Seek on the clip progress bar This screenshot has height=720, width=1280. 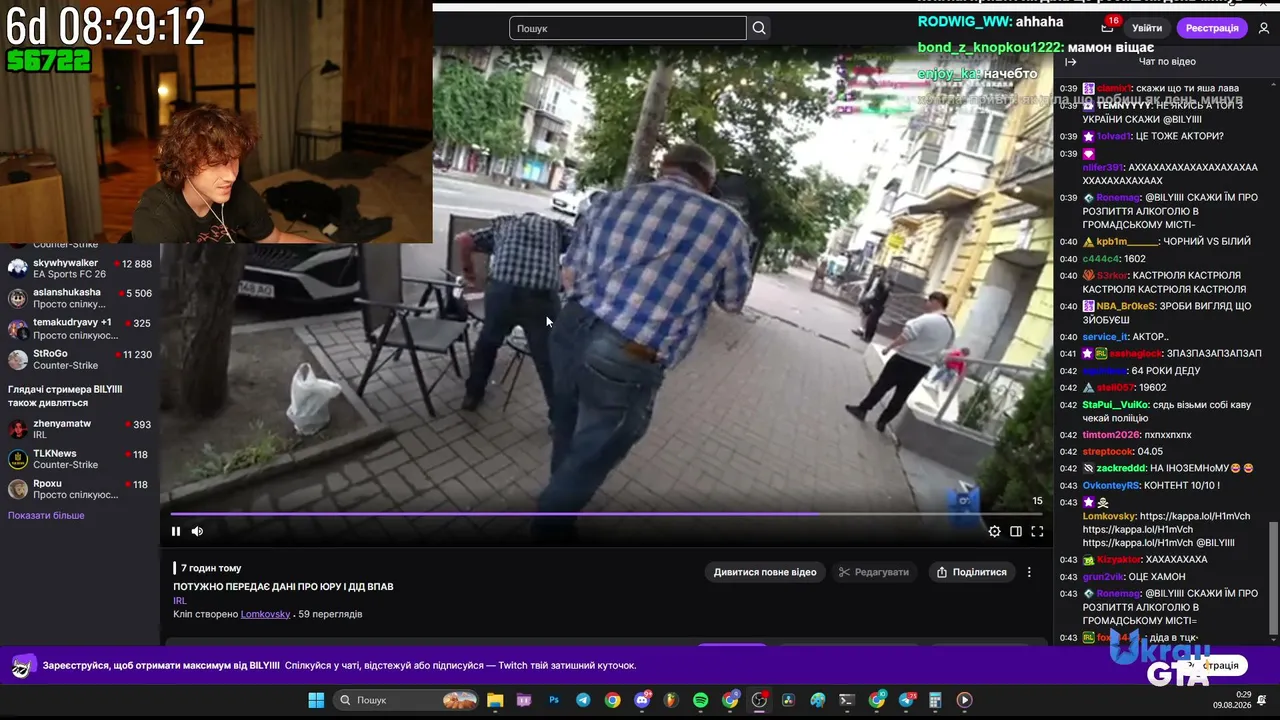coord(606,515)
